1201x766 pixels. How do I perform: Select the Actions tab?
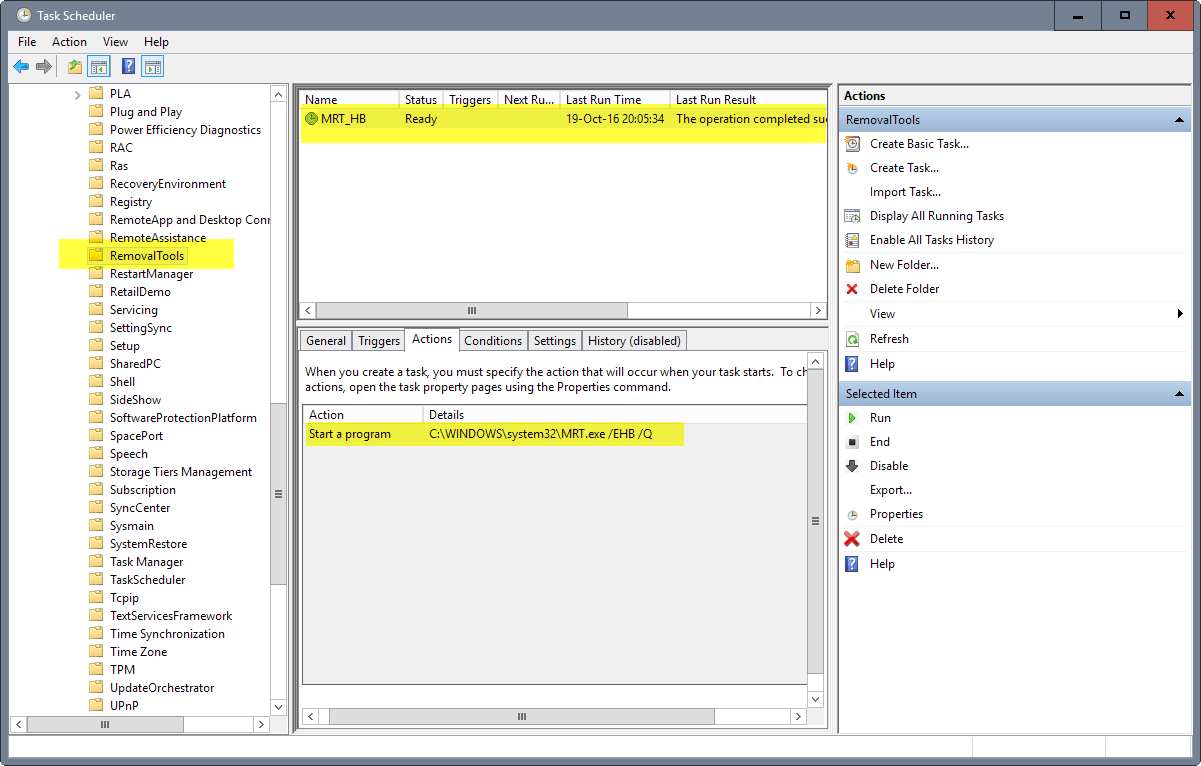pyautogui.click(x=432, y=339)
